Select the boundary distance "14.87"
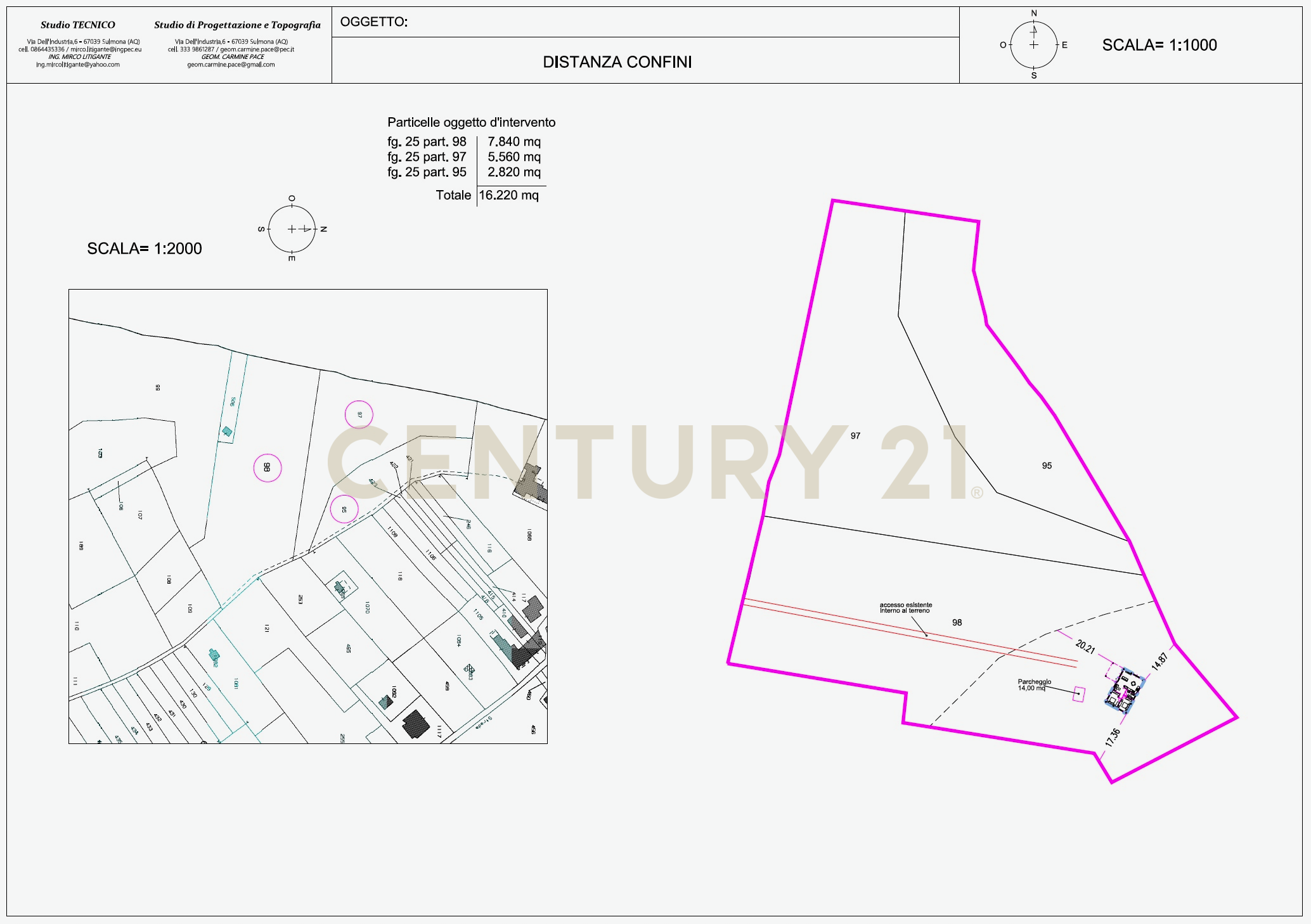The height and width of the screenshot is (924, 1311). pos(1159,662)
